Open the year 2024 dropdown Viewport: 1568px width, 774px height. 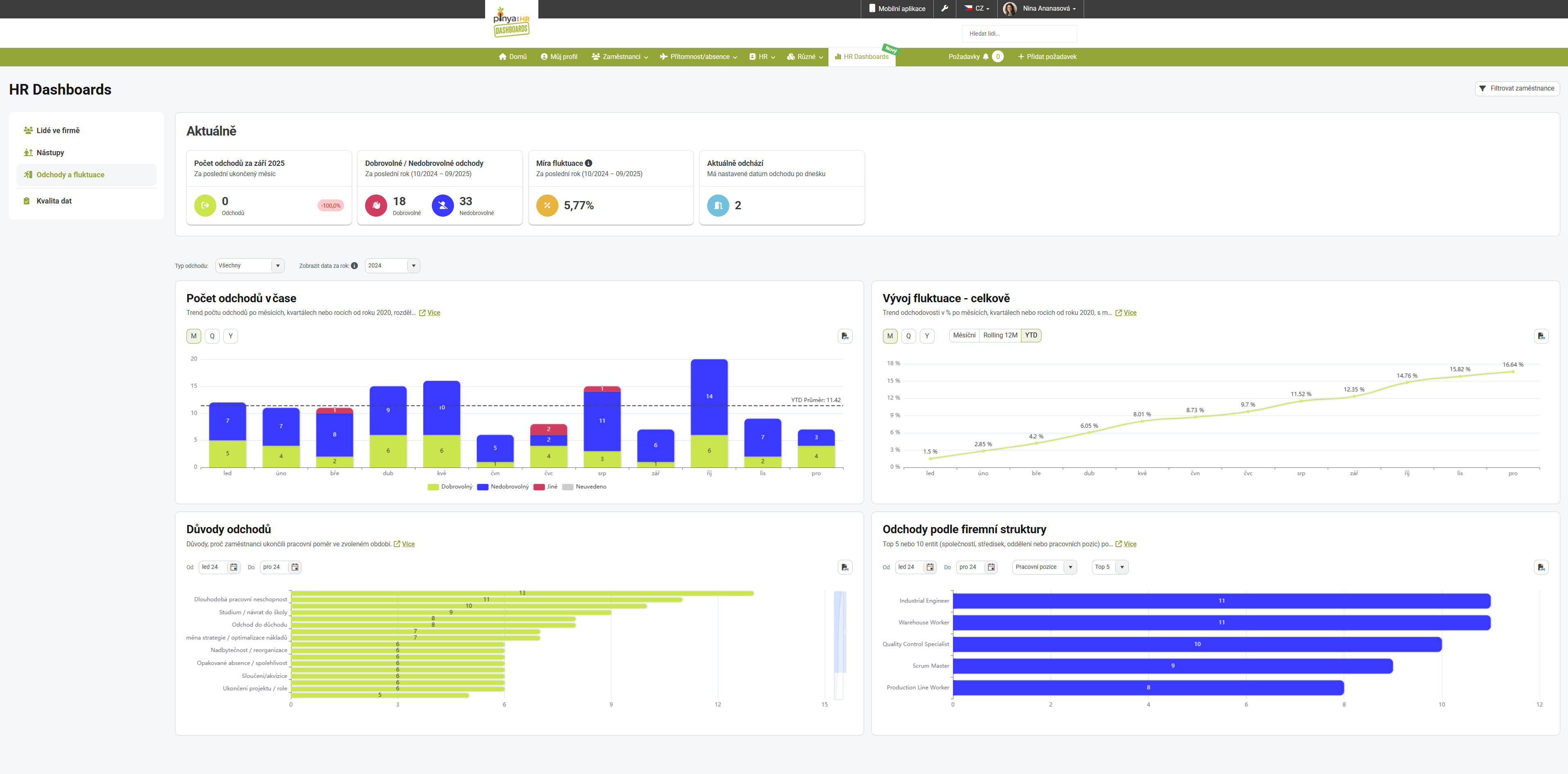(393, 265)
